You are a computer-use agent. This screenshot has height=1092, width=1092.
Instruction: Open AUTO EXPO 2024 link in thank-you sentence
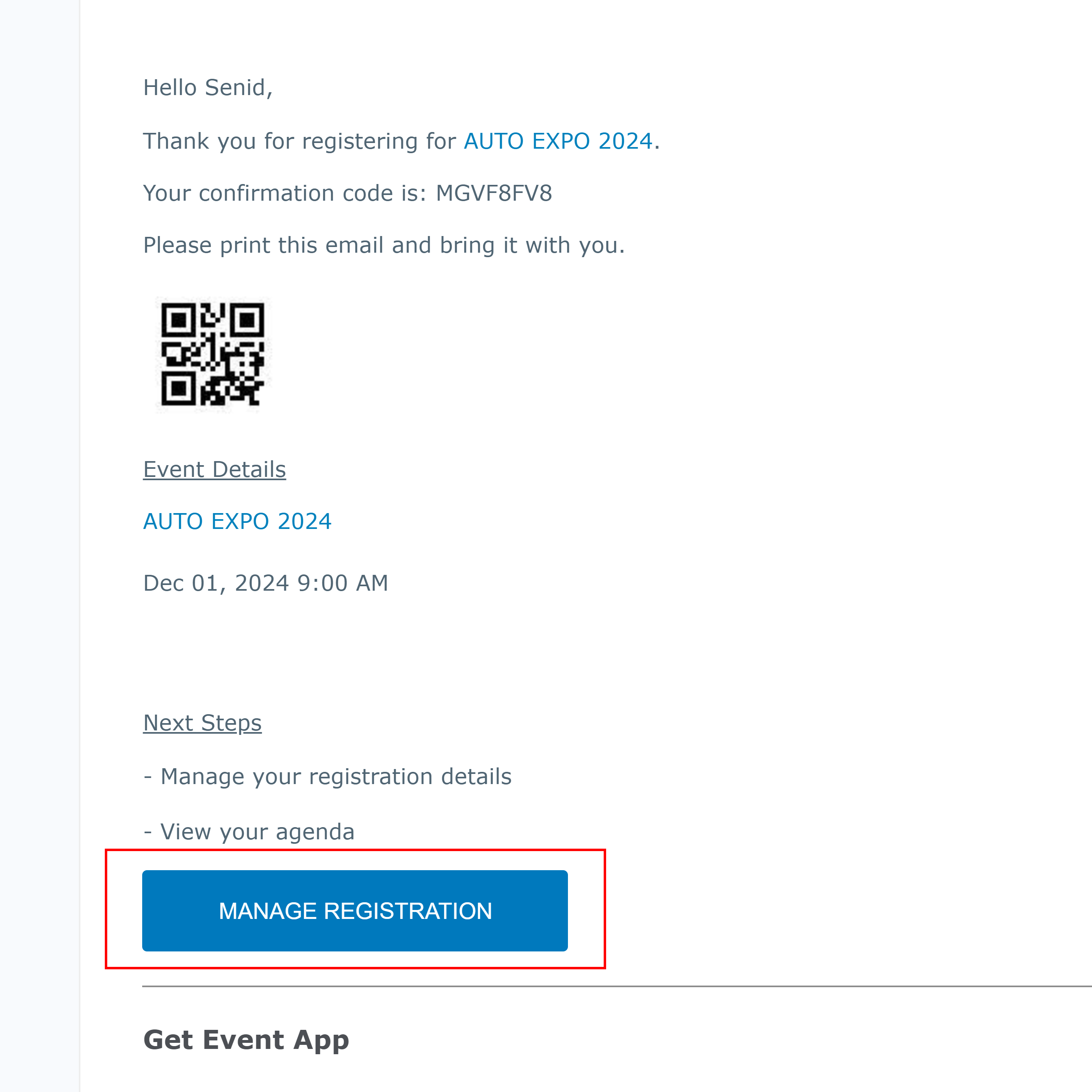pos(558,141)
